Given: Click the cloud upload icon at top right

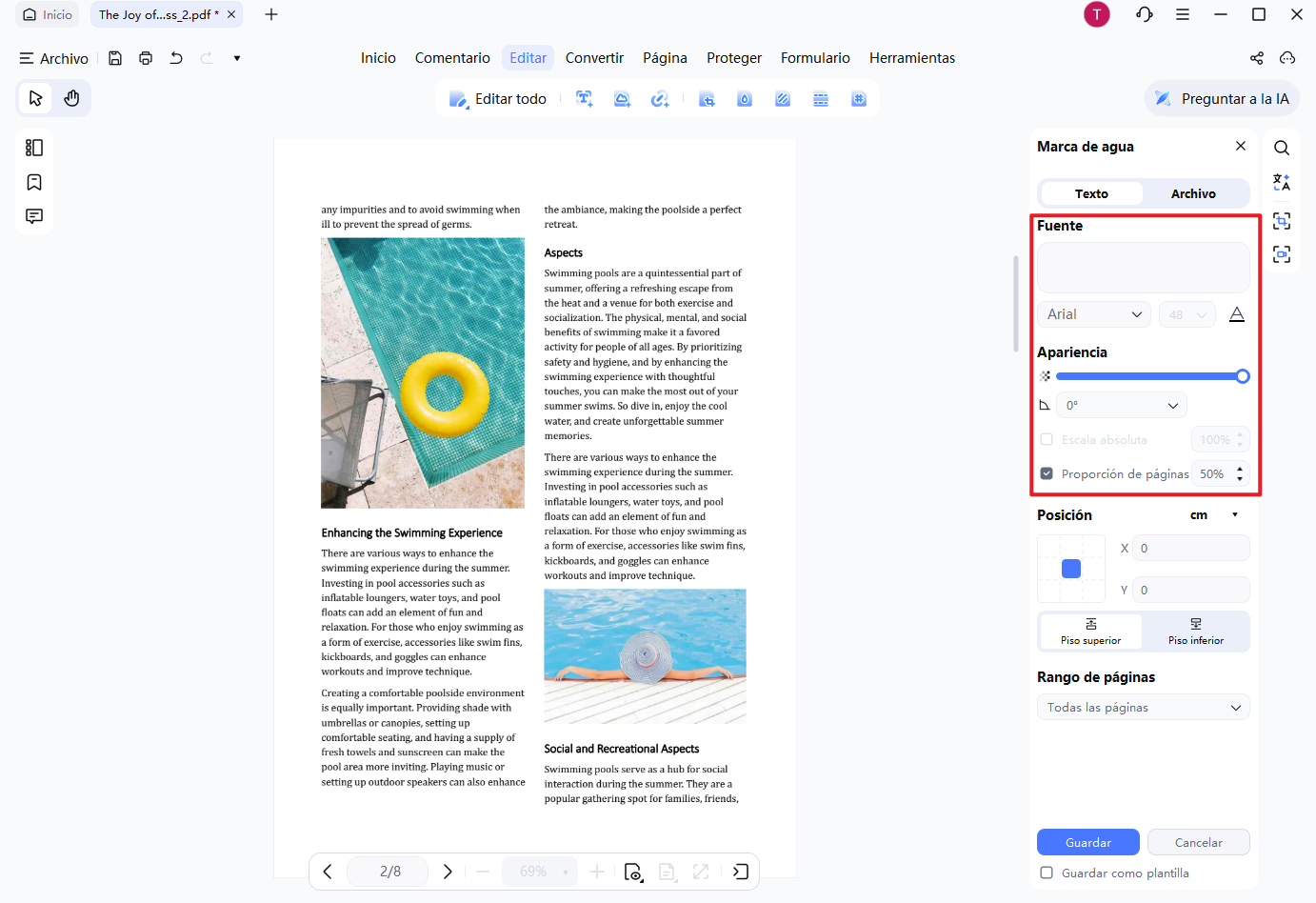Looking at the screenshot, I should click(x=1287, y=58).
